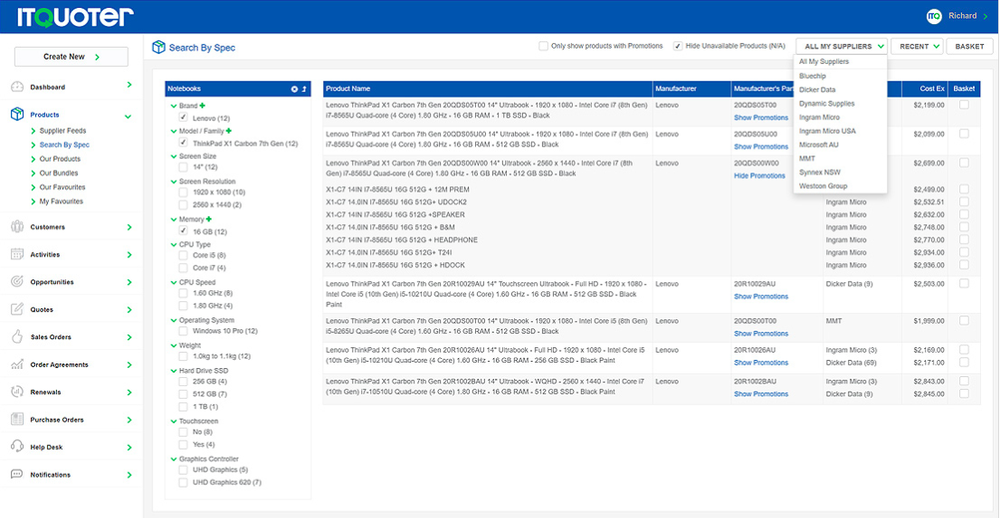
Task: Collapse the CPU Type filter group
Action: point(173,244)
